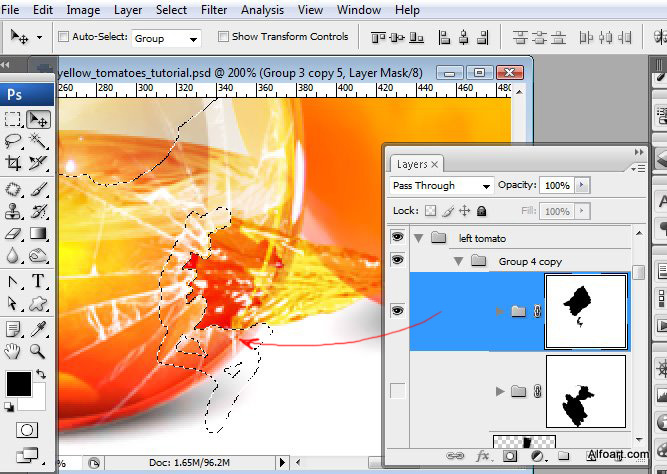Hide the left tomato group
The image size is (667, 474).
click(x=398, y=238)
